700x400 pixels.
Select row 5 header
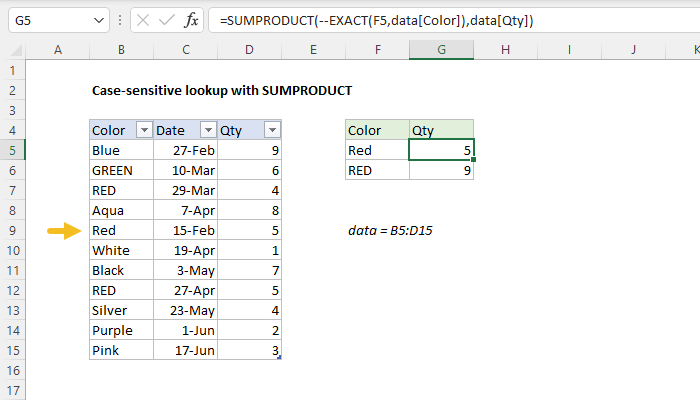(12, 150)
